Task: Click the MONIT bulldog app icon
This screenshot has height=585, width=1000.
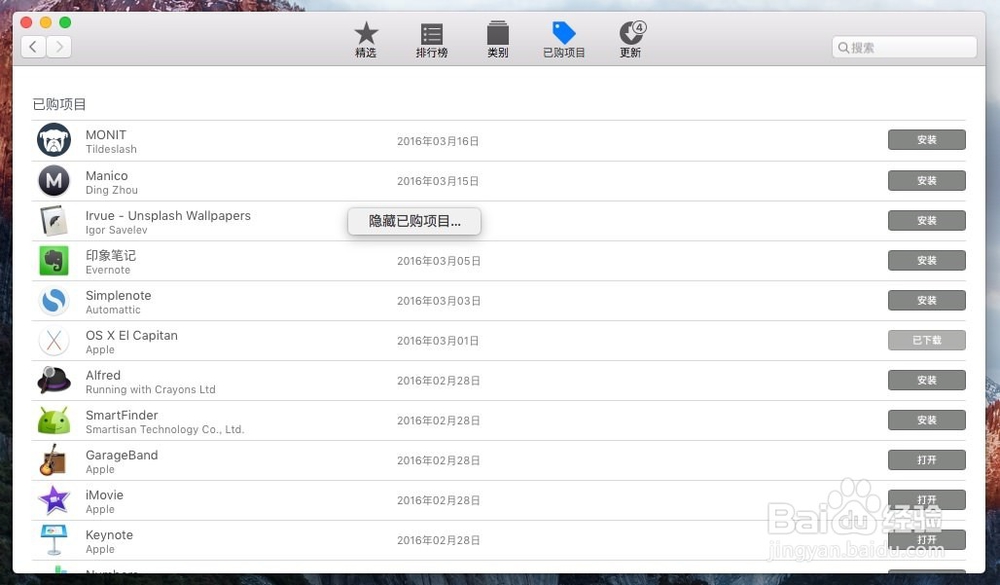Action: point(54,140)
